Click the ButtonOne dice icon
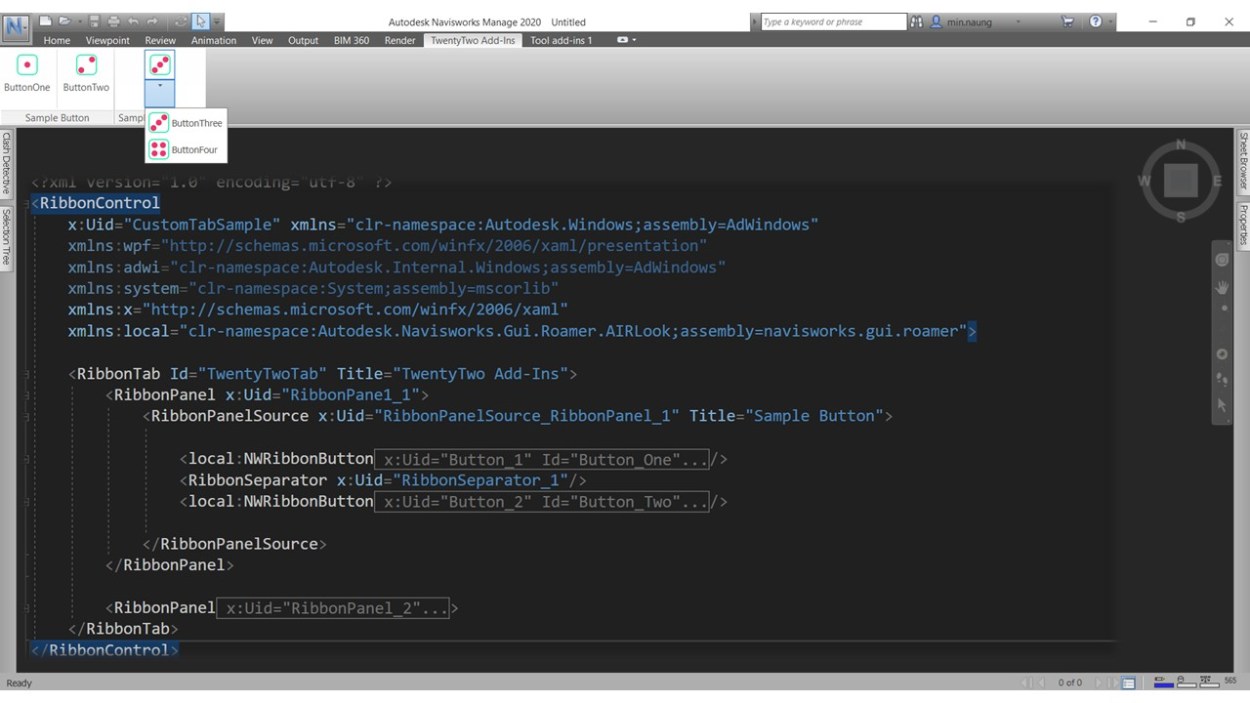The width and height of the screenshot is (1250, 703). coord(27,66)
